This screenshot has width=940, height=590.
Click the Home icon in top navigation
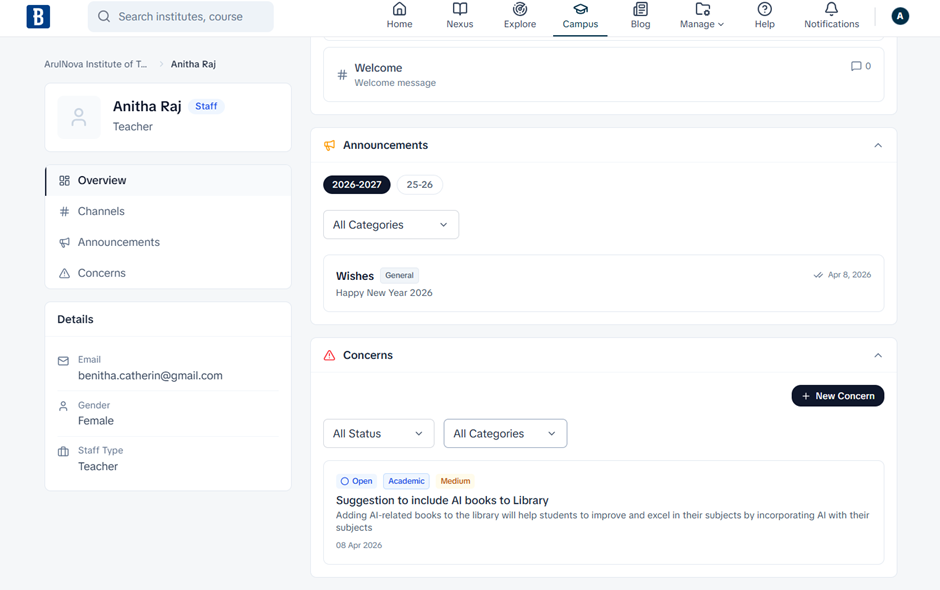(x=399, y=10)
